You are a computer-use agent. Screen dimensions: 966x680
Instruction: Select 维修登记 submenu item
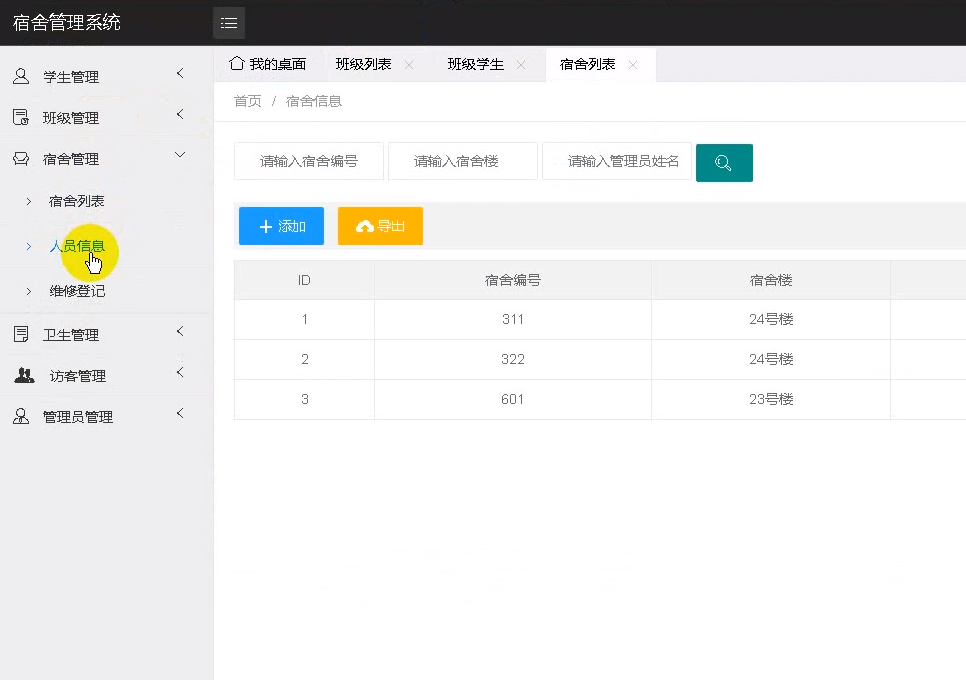coord(76,291)
